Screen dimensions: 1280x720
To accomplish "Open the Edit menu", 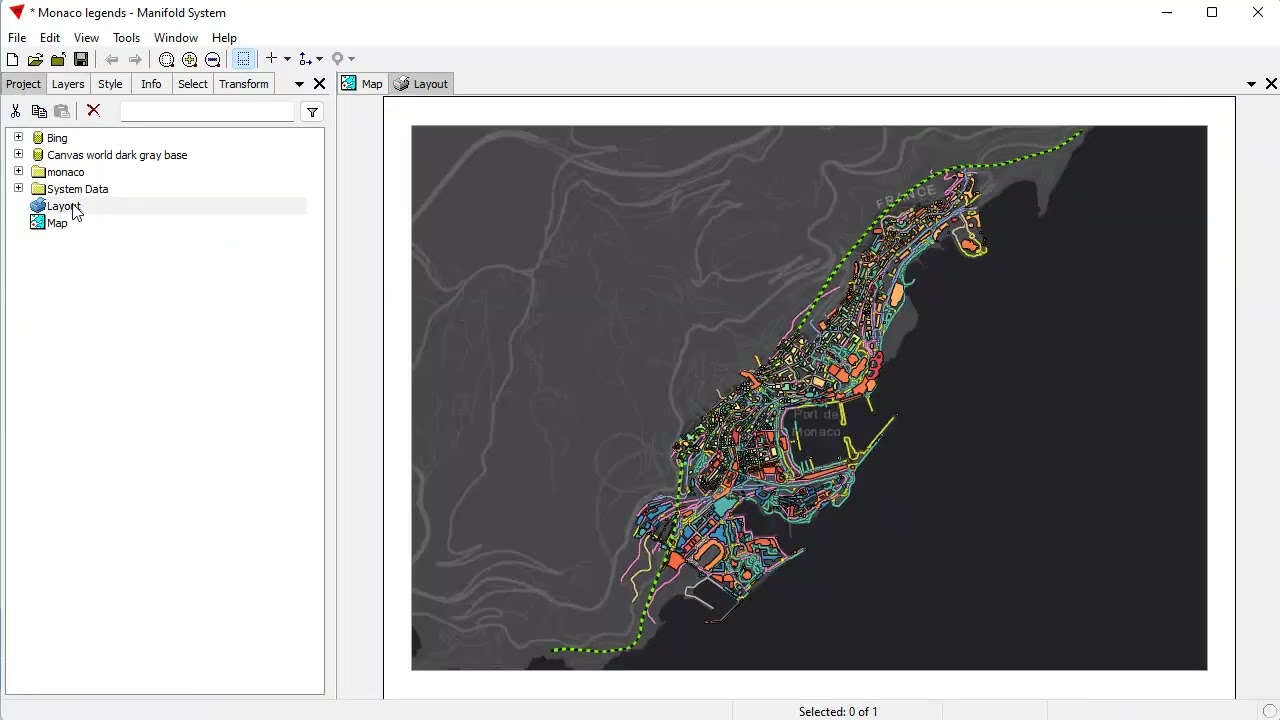I will (50, 37).
